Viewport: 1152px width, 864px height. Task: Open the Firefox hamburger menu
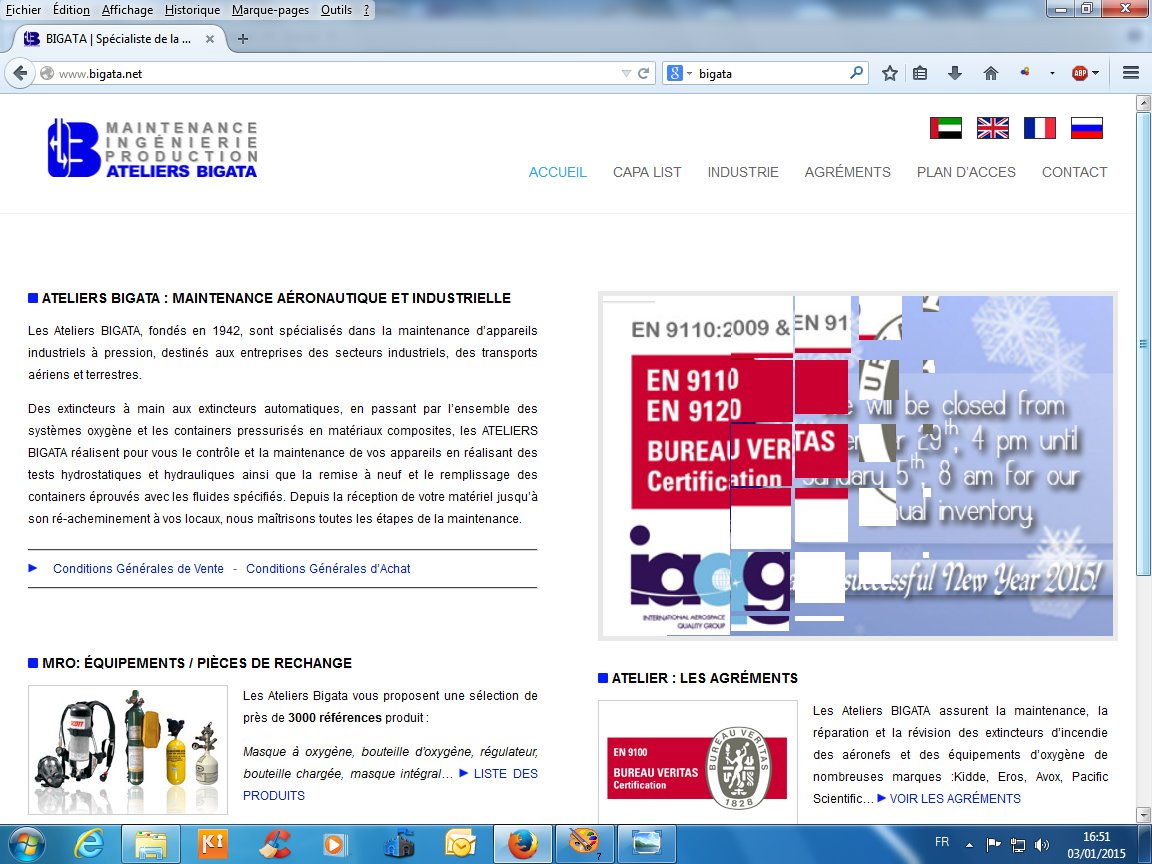[x=1131, y=73]
